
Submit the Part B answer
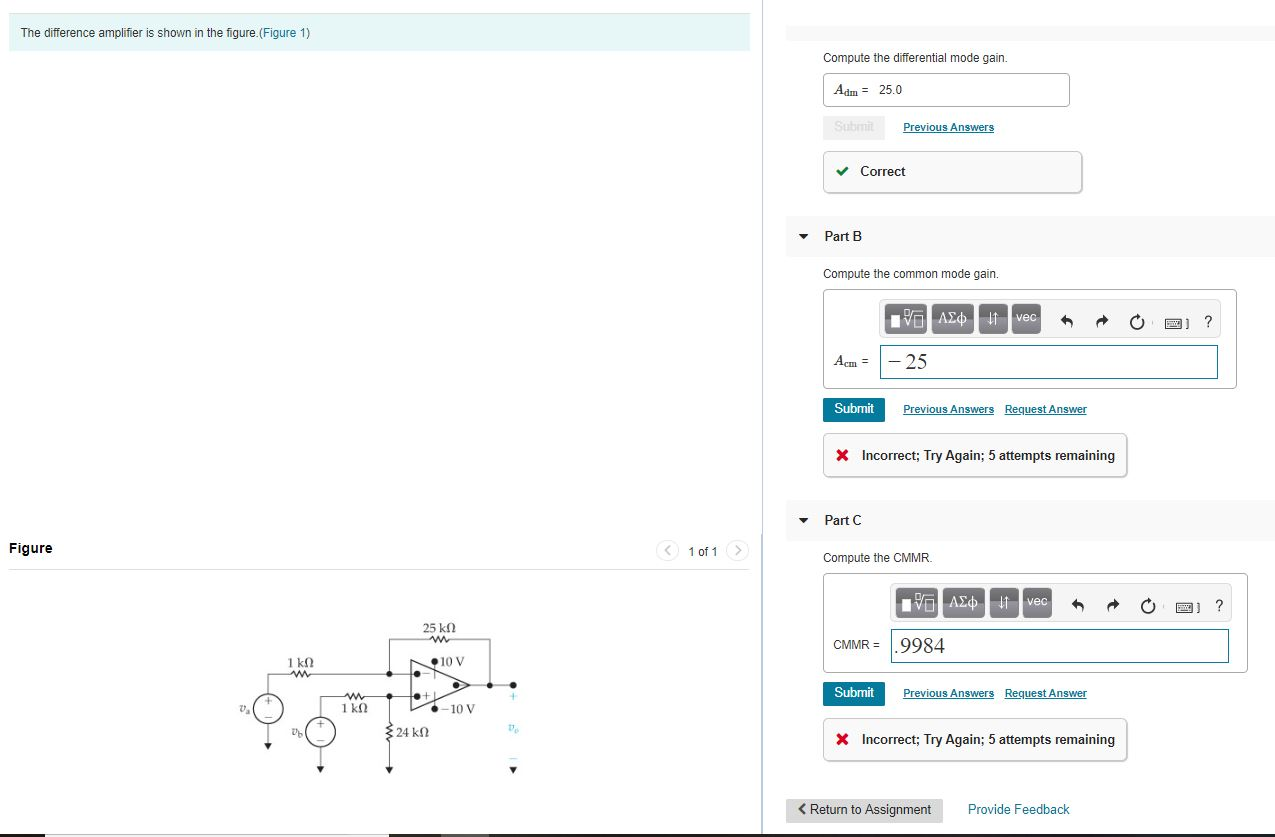853,409
